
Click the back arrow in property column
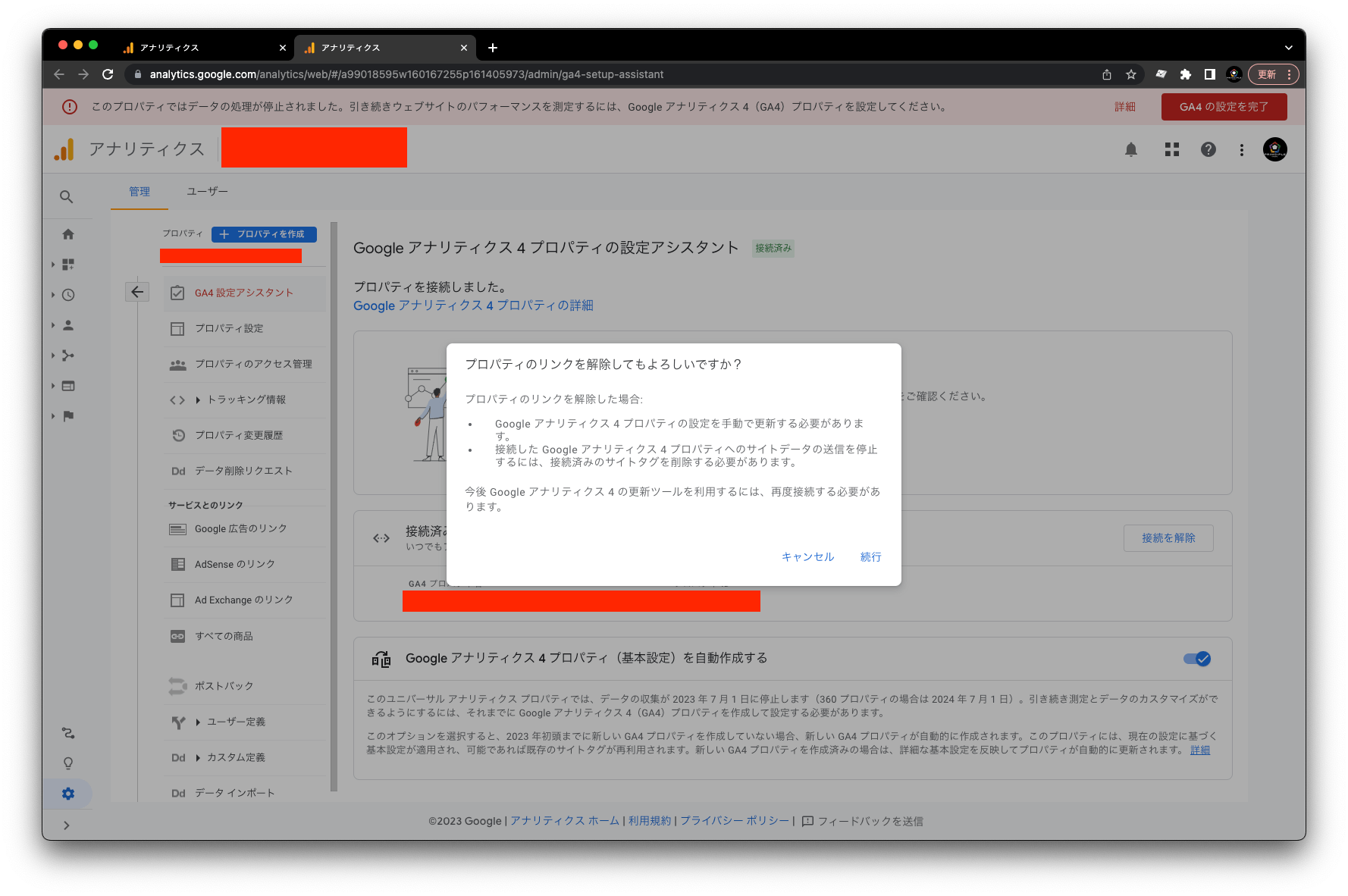137,292
